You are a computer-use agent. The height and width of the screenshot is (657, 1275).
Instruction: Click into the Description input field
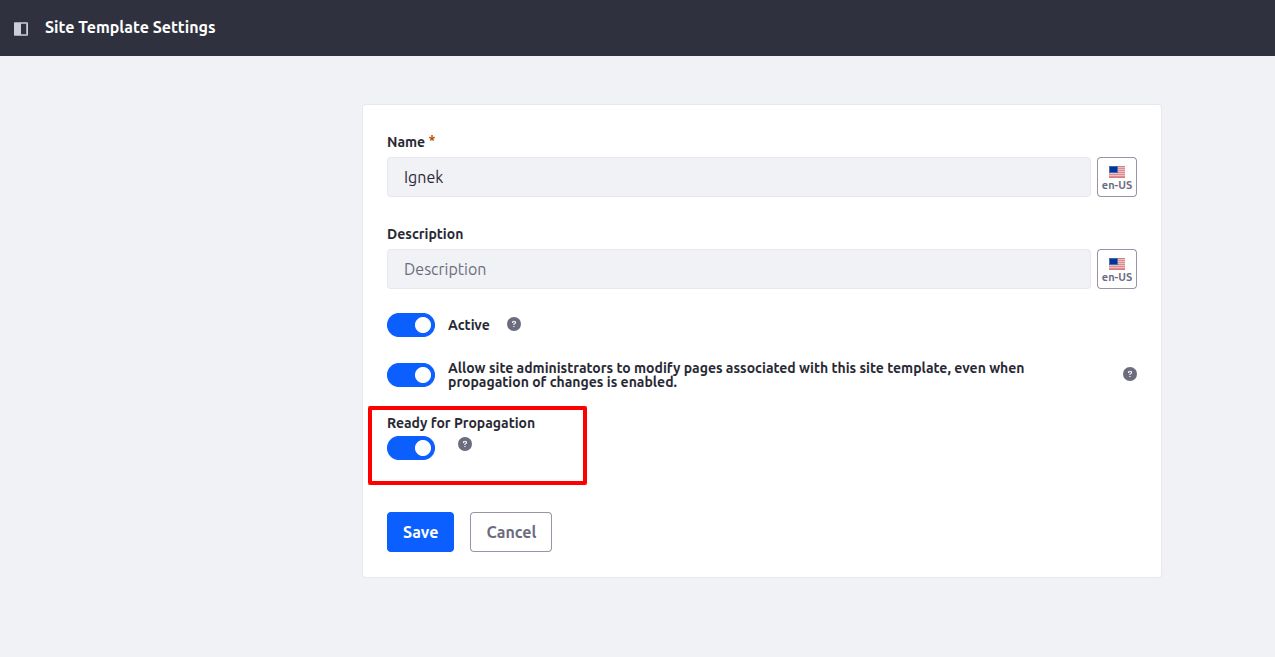click(x=739, y=269)
